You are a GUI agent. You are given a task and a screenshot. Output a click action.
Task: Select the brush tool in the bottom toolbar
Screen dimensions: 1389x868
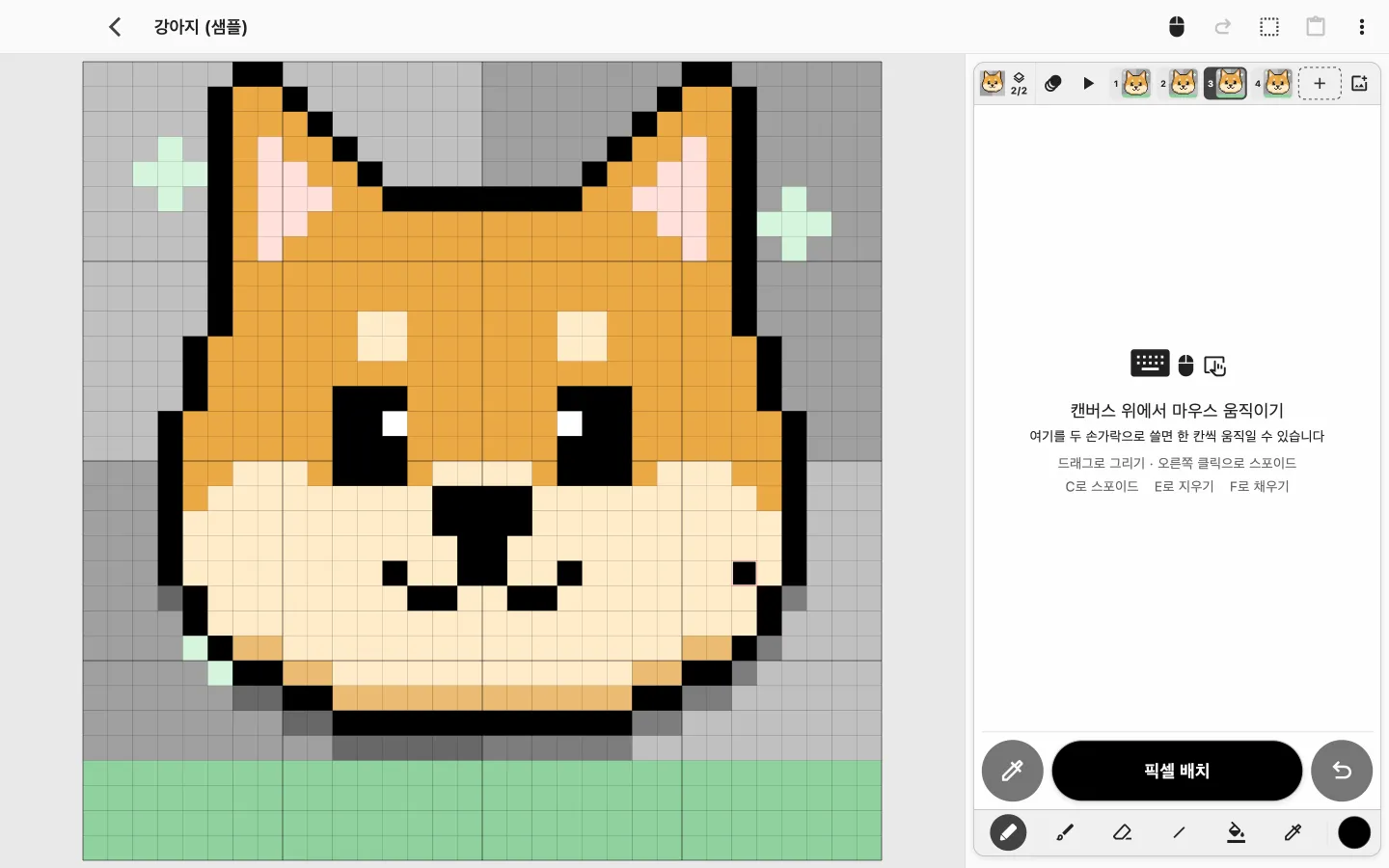coord(1065,832)
